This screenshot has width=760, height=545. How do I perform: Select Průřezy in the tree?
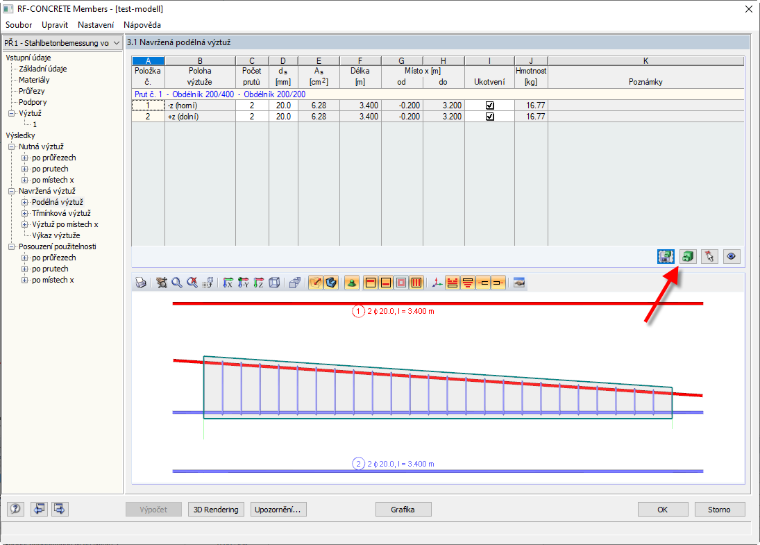click(32, 91)
